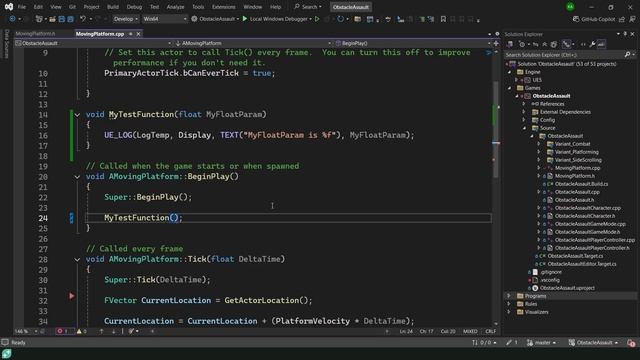Click the Solution Explorer search magnifier icon

(x=627, y=55)
